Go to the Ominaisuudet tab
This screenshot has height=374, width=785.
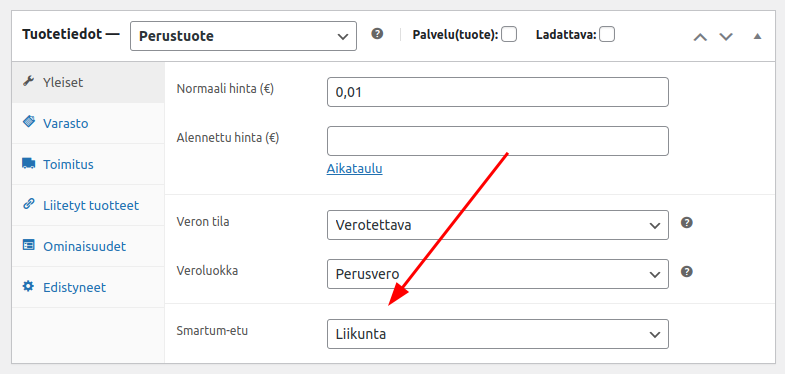(x=88, y=246)
